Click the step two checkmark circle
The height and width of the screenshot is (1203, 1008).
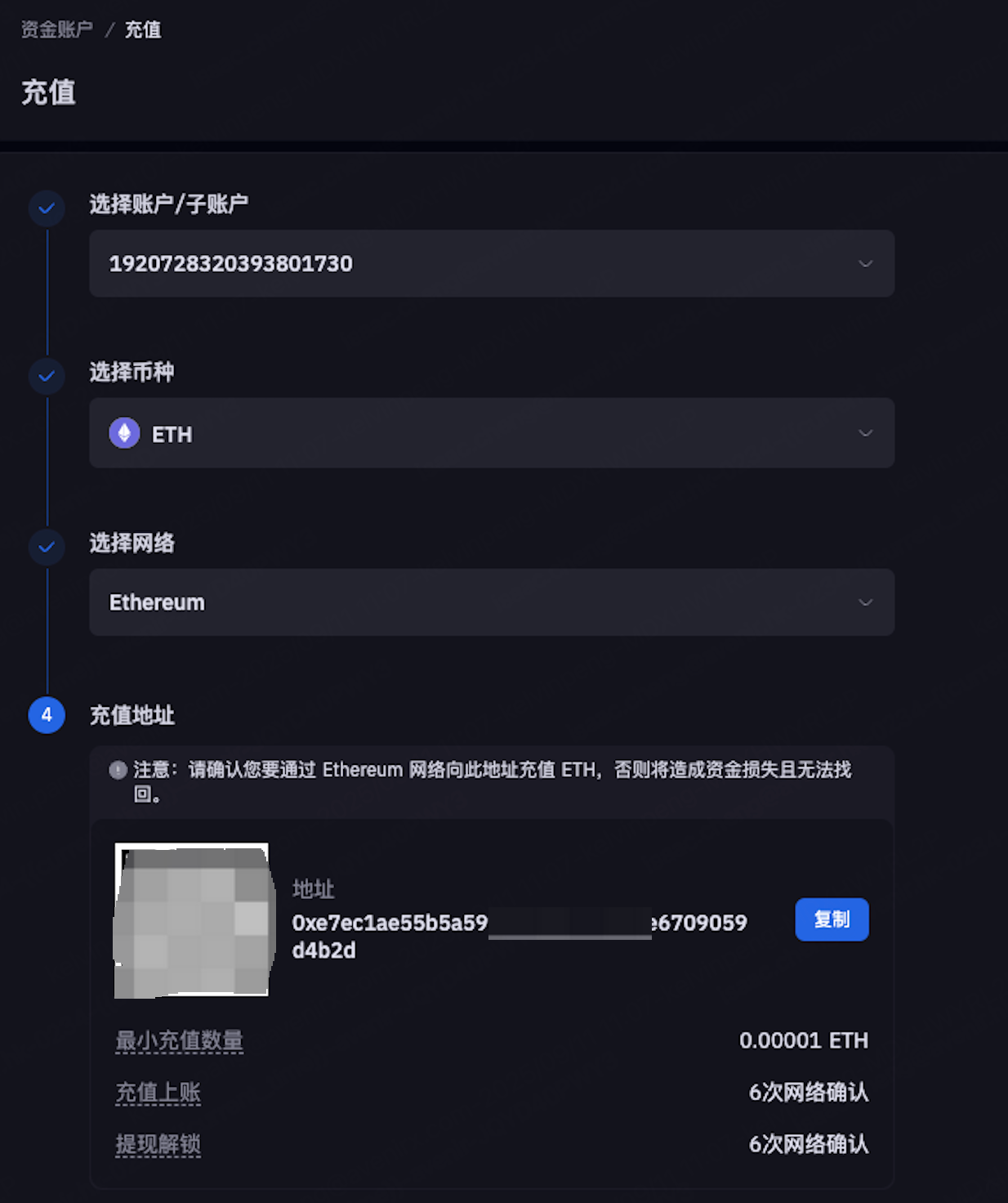point(47,376)
